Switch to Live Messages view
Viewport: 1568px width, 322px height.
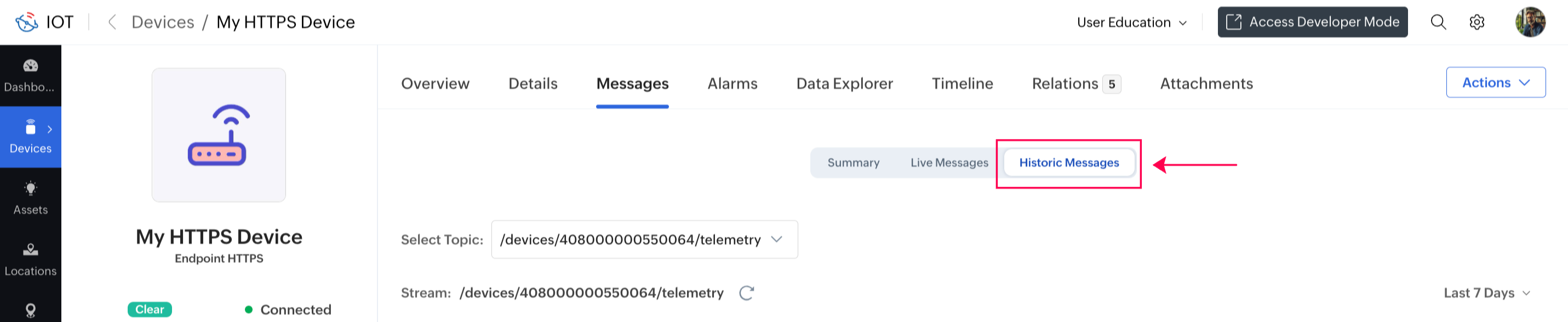[949, 163]
